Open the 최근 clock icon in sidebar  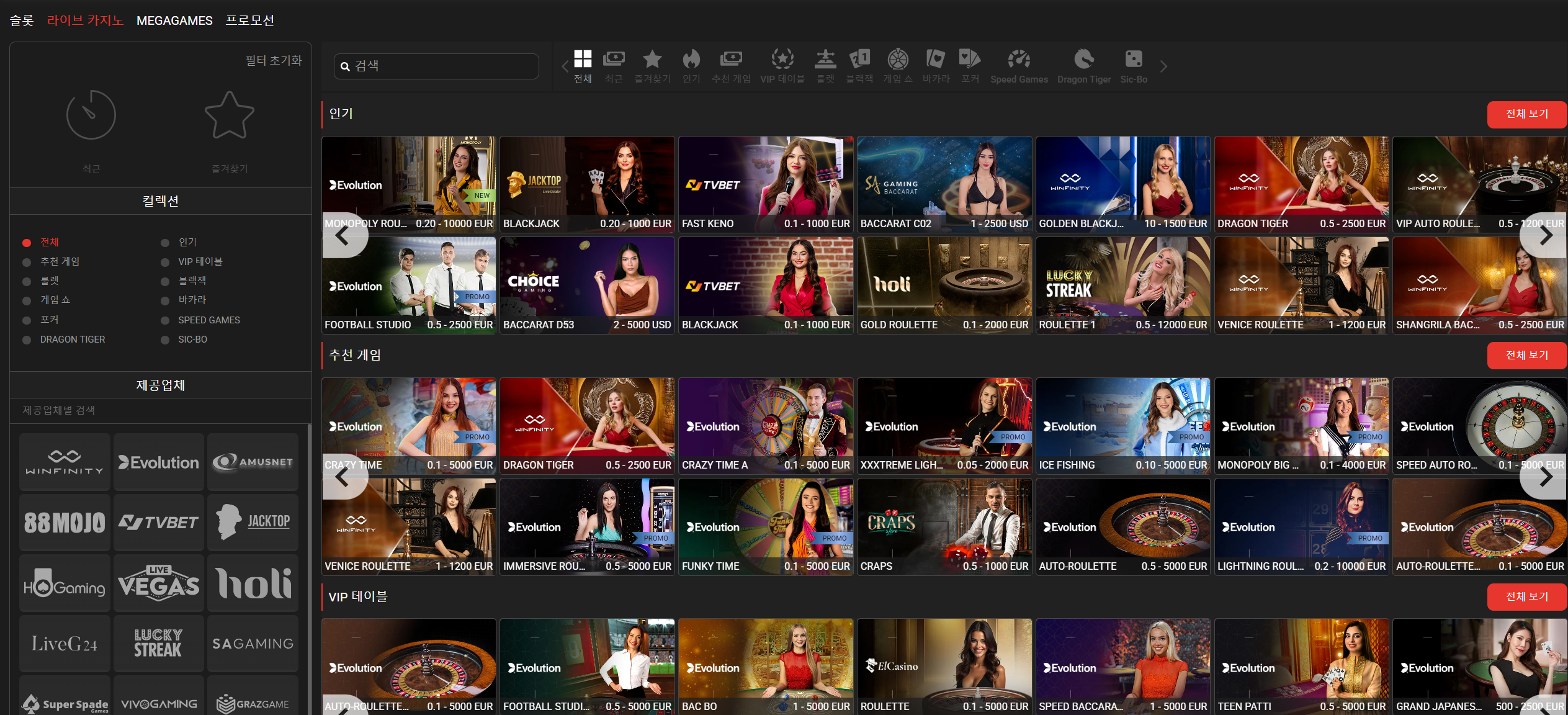pyautogui.click(x=91, y=115)
